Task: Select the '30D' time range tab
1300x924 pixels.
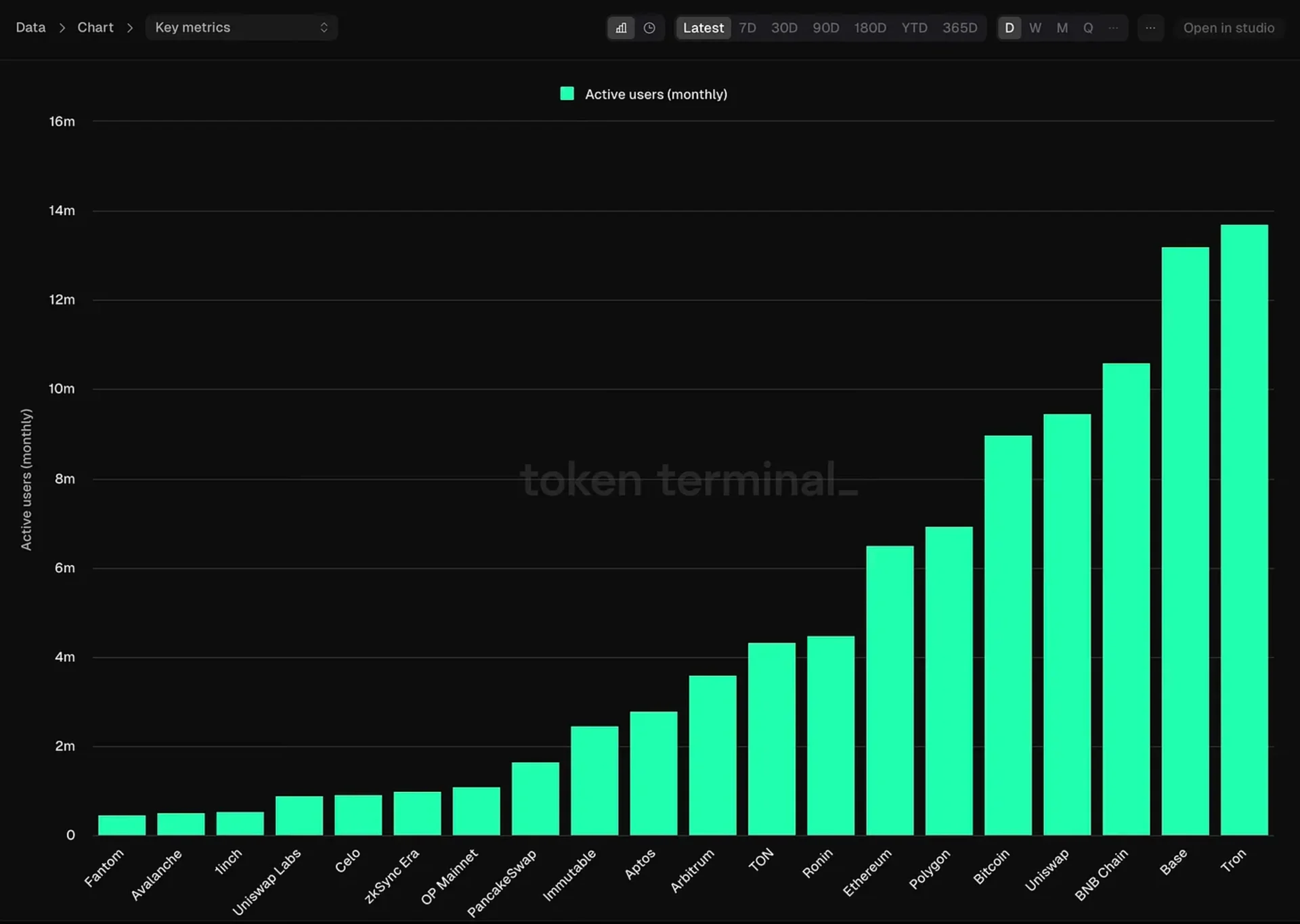Action: click(x=783, y=27)
